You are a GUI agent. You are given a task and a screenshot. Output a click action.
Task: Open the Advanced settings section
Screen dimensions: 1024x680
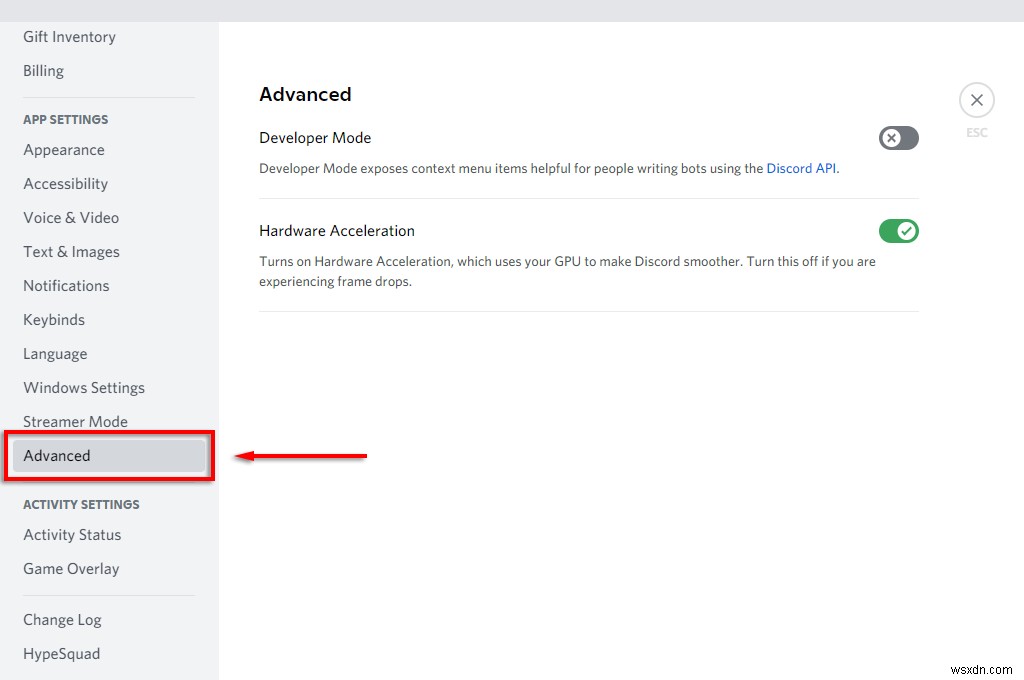click(x=57, y=456)
